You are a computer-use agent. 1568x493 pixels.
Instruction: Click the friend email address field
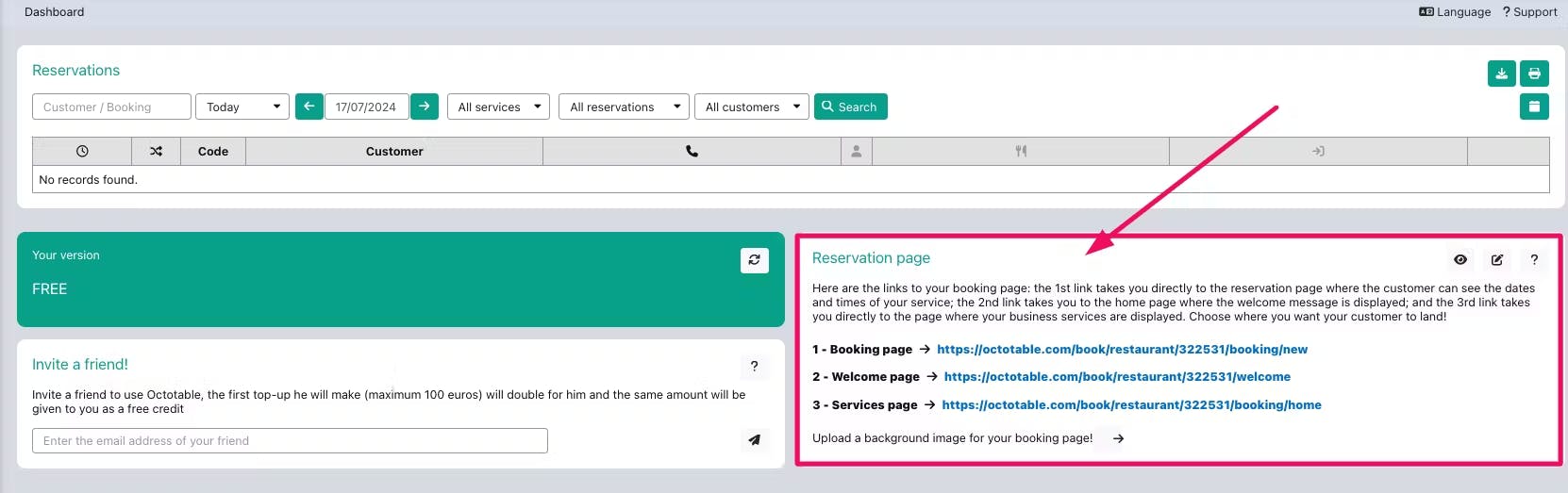click(x=290, y=440)
